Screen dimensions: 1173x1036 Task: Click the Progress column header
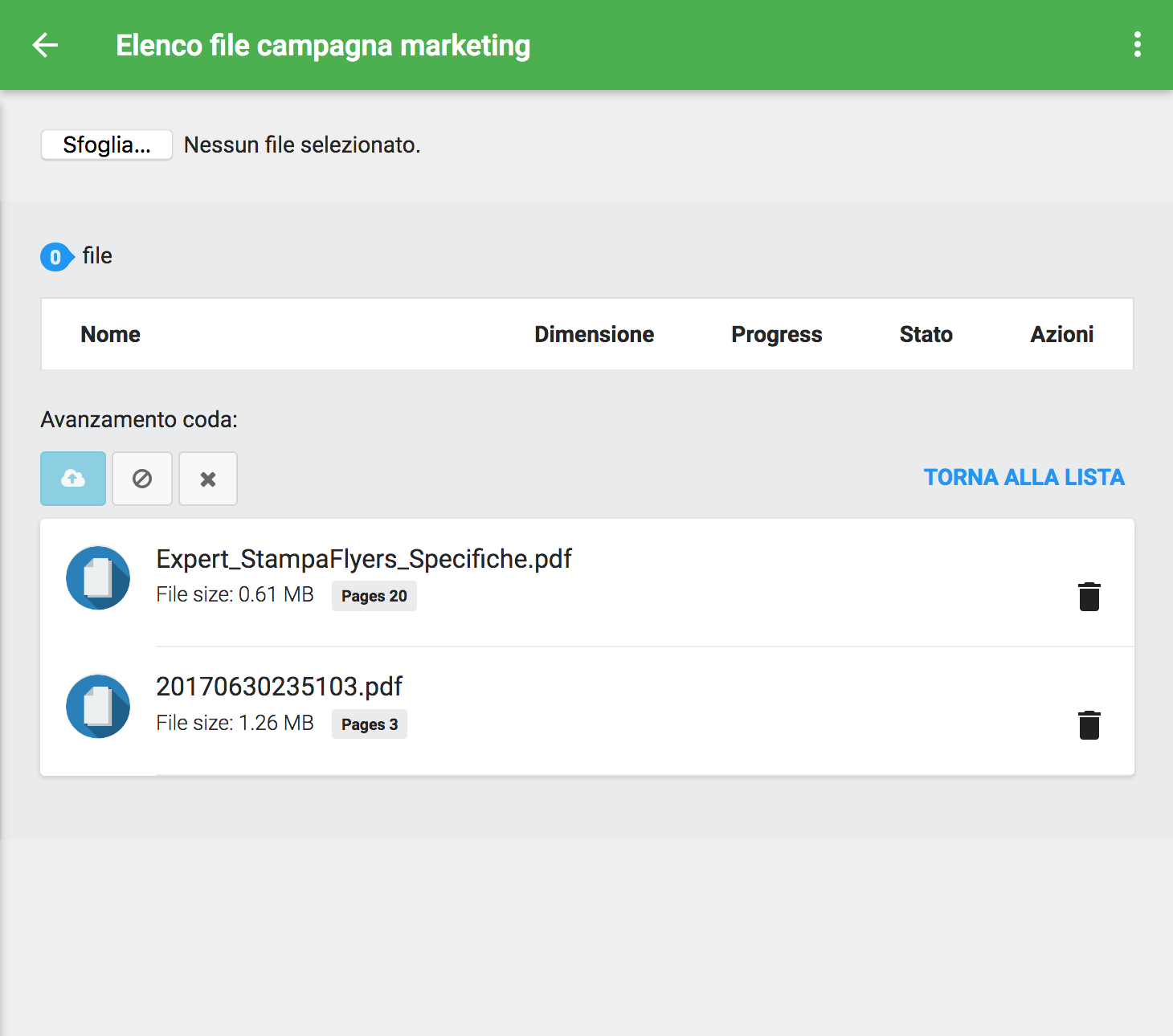coord(776,334)
